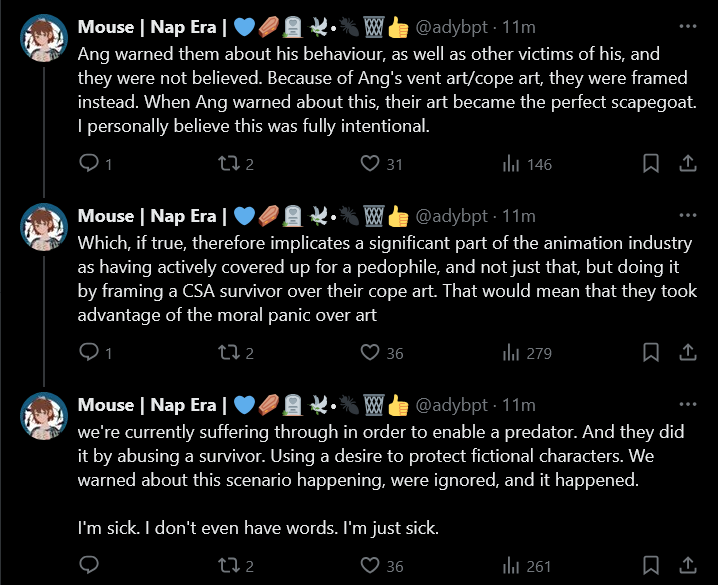Share the last tweet with 261 views
Viewport: 718px width, 585px height.
687,565
